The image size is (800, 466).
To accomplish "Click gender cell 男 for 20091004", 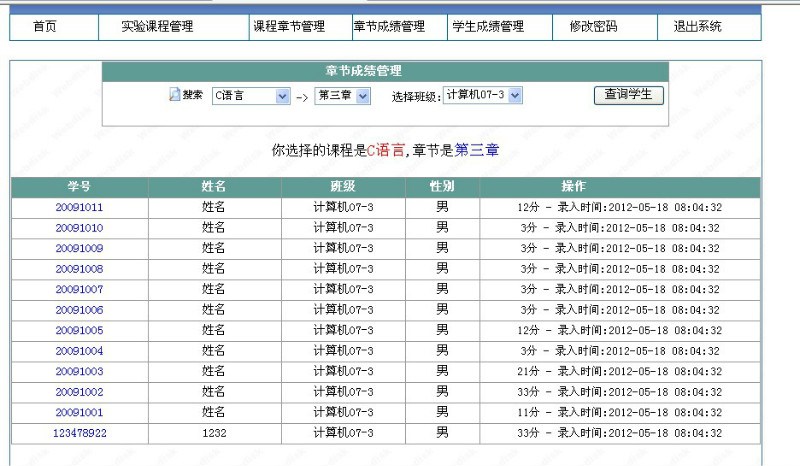I will pyautogui.click(x=442, y=351).
